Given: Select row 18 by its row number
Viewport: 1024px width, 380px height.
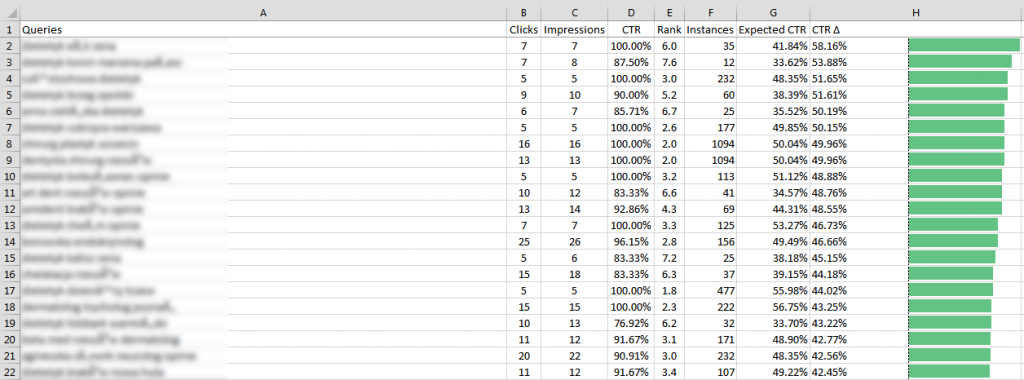Looking at the screenshot, I should pyautogui.click(x=9, y=307).
